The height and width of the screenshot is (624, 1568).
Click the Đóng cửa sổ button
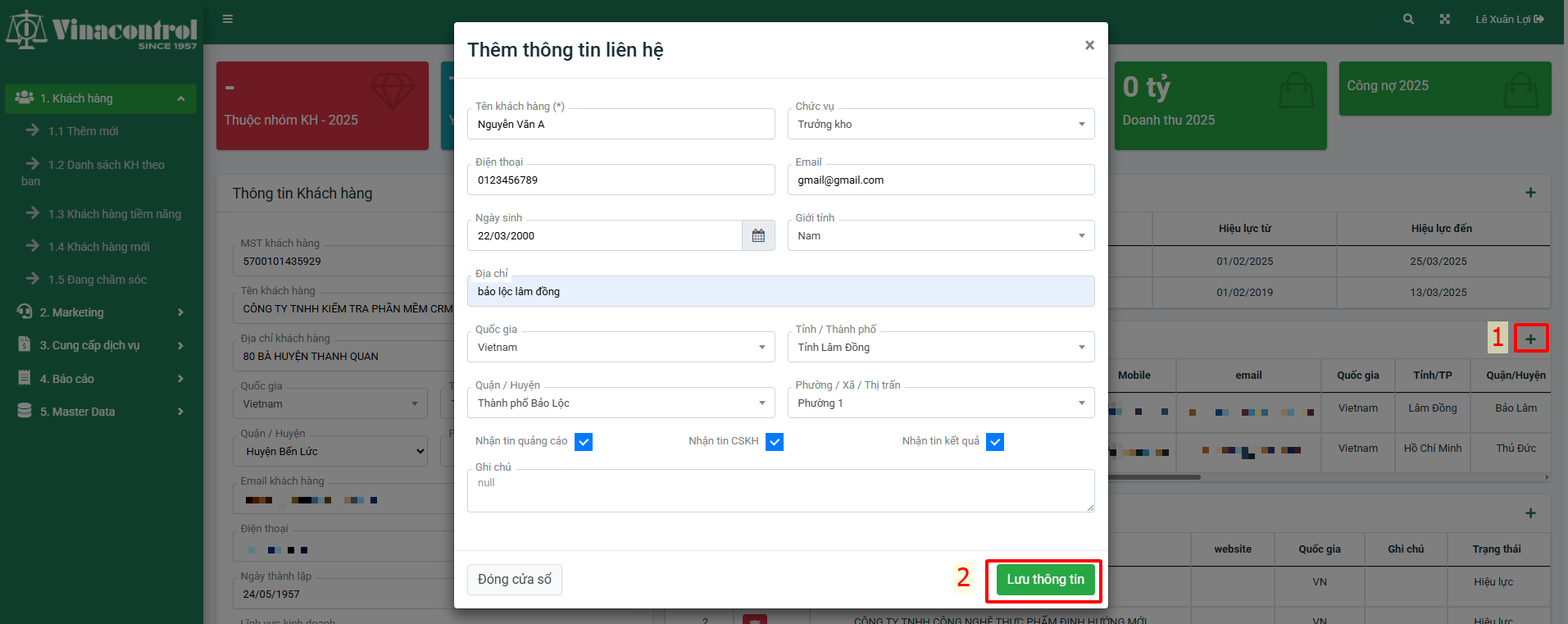(x=515, y=579)
